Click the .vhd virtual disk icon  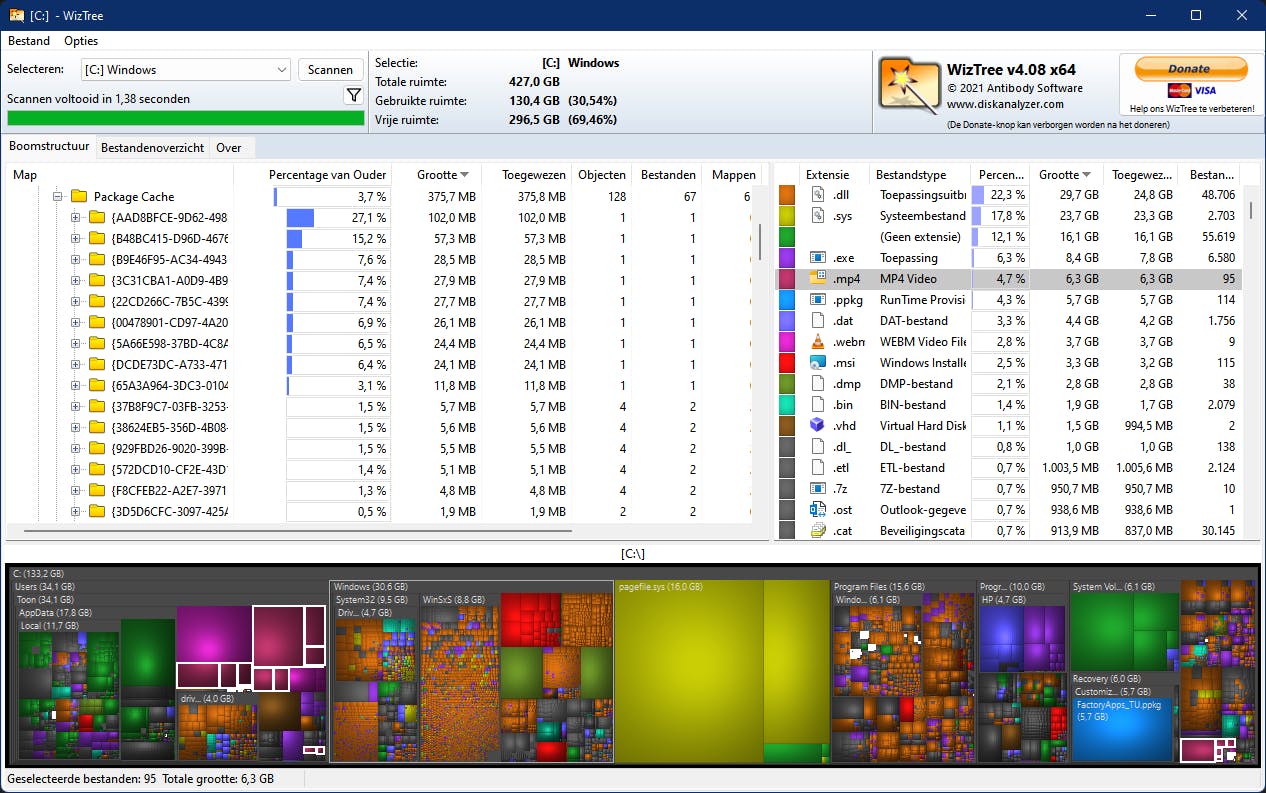817,426
